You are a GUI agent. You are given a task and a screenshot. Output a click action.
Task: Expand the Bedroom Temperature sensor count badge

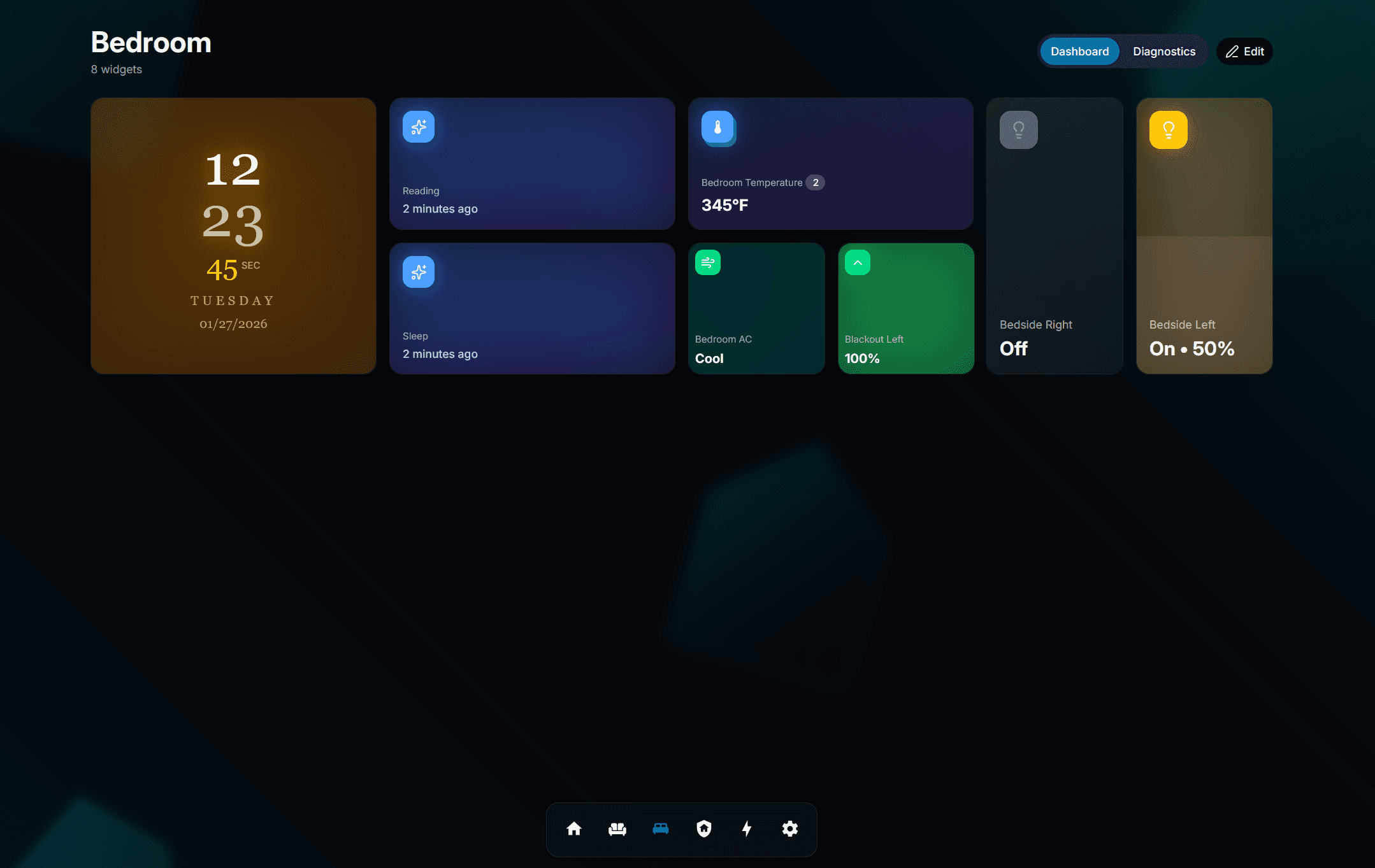click(x=815, y=183)
